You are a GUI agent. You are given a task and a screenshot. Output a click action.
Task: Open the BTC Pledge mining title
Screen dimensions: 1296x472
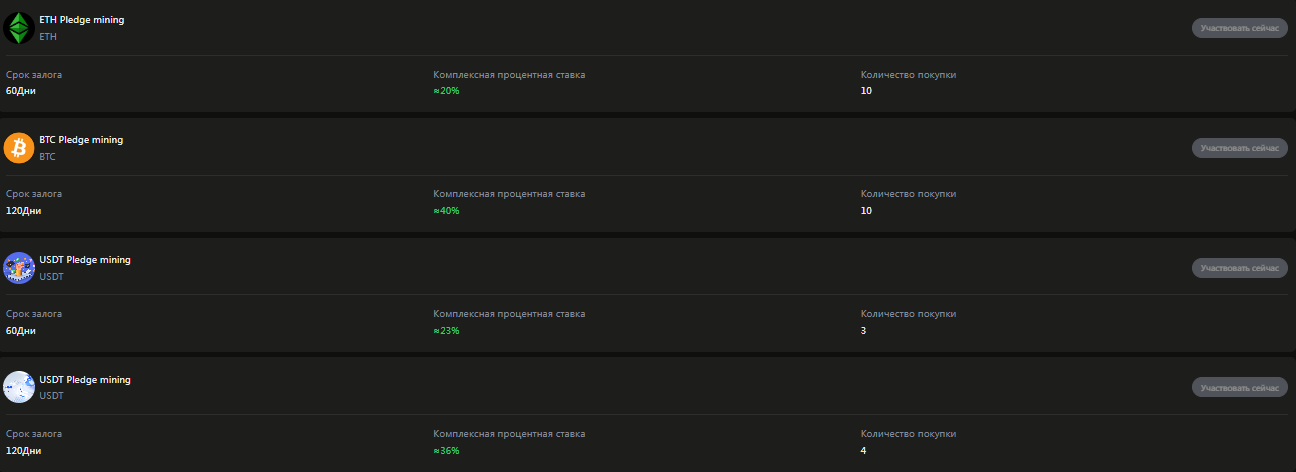[81, 140]
